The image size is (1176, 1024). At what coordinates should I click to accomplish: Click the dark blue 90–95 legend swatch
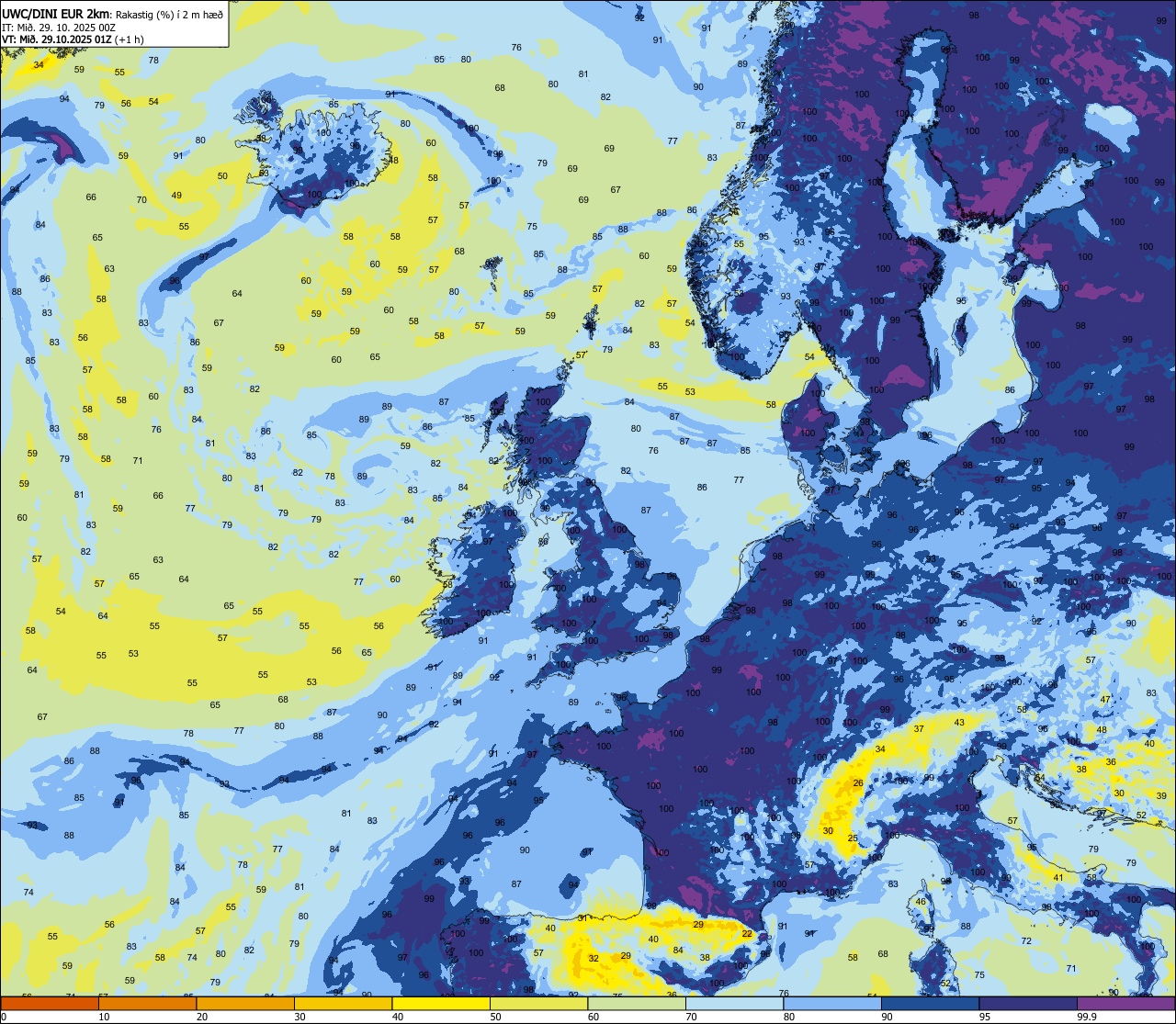[930, 1004]
